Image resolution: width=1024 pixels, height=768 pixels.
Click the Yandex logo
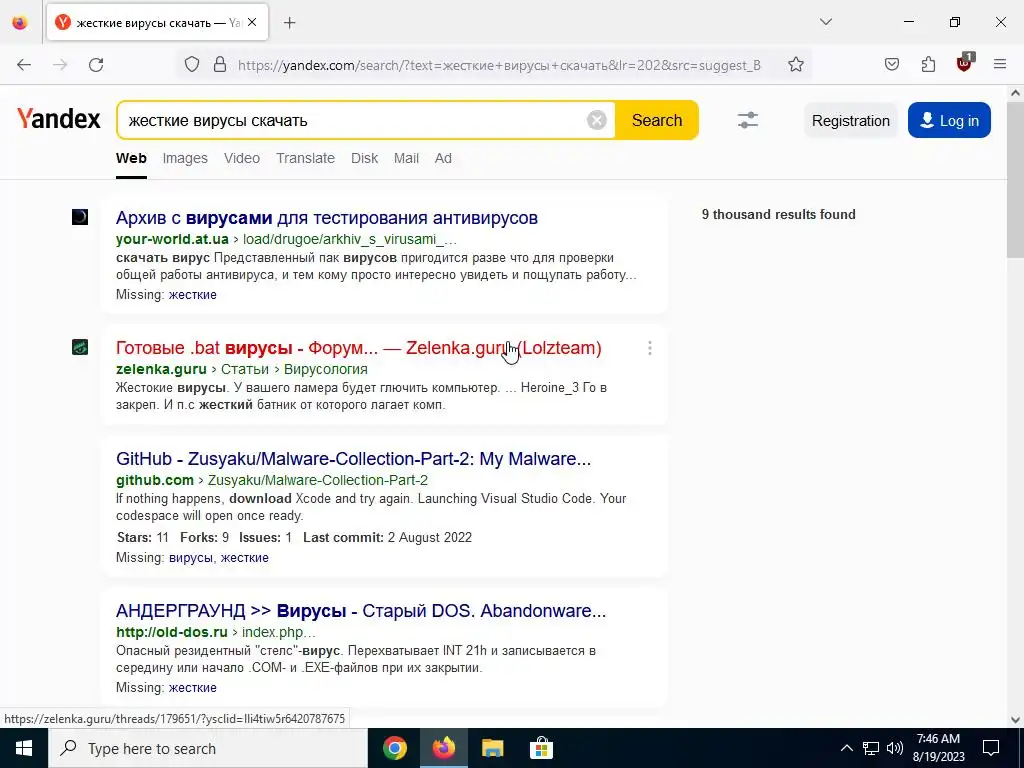point(59,119)
